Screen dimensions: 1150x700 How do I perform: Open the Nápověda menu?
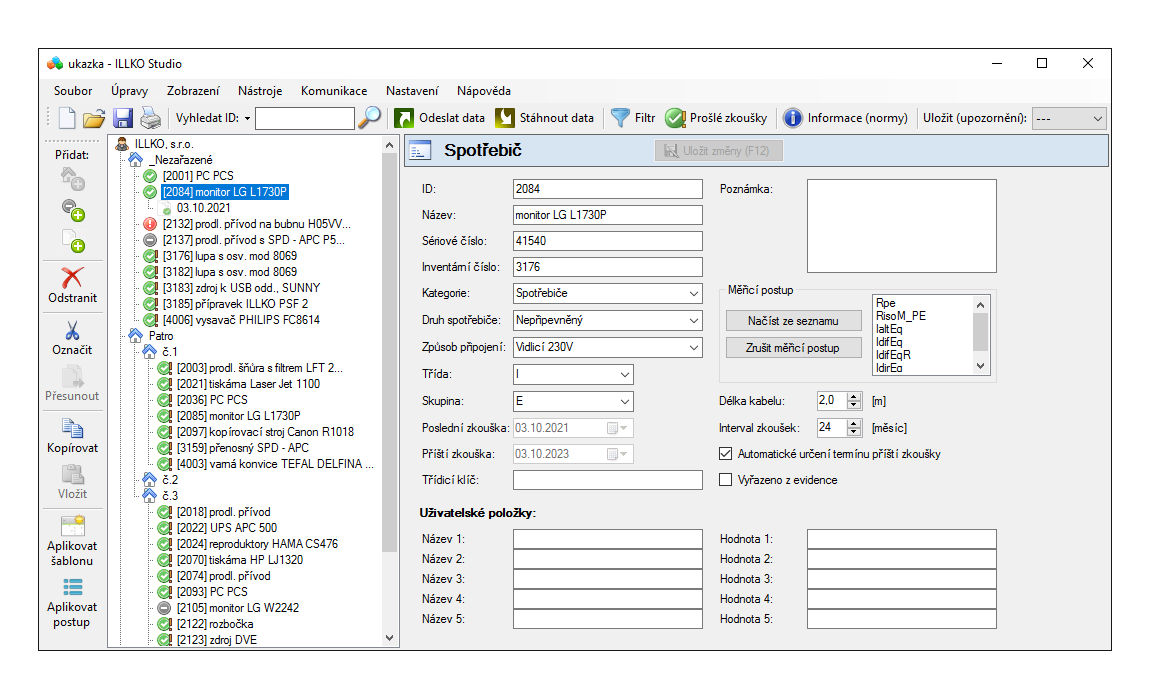483,91
